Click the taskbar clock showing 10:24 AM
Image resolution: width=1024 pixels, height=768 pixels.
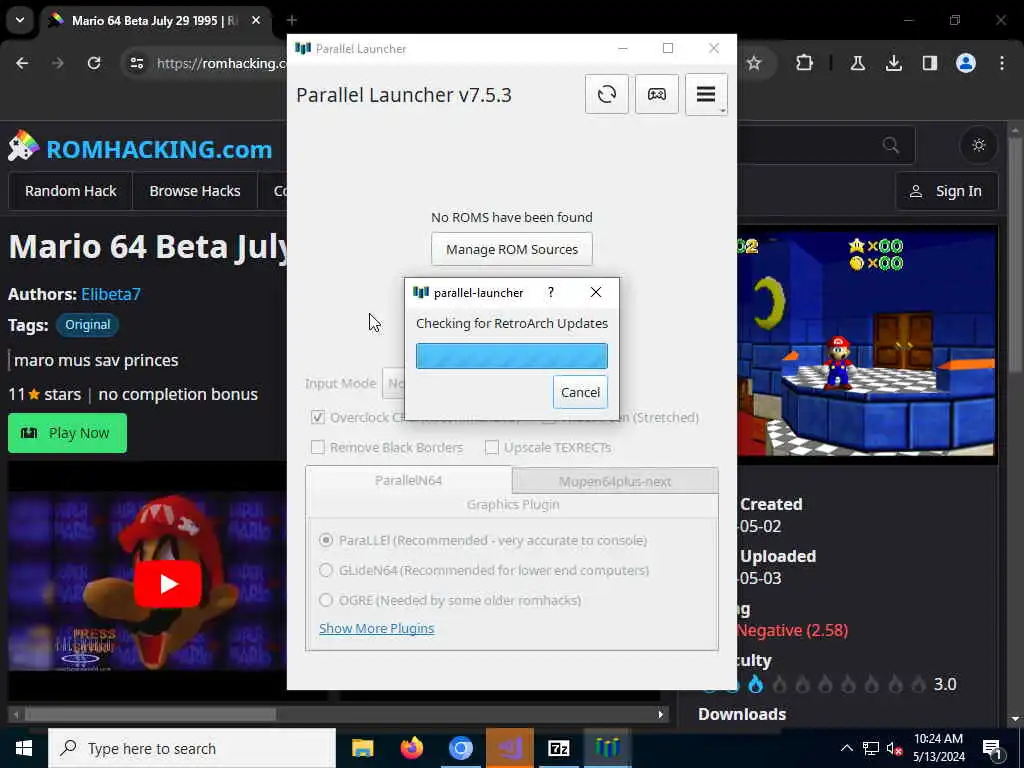tap(938, 748)
